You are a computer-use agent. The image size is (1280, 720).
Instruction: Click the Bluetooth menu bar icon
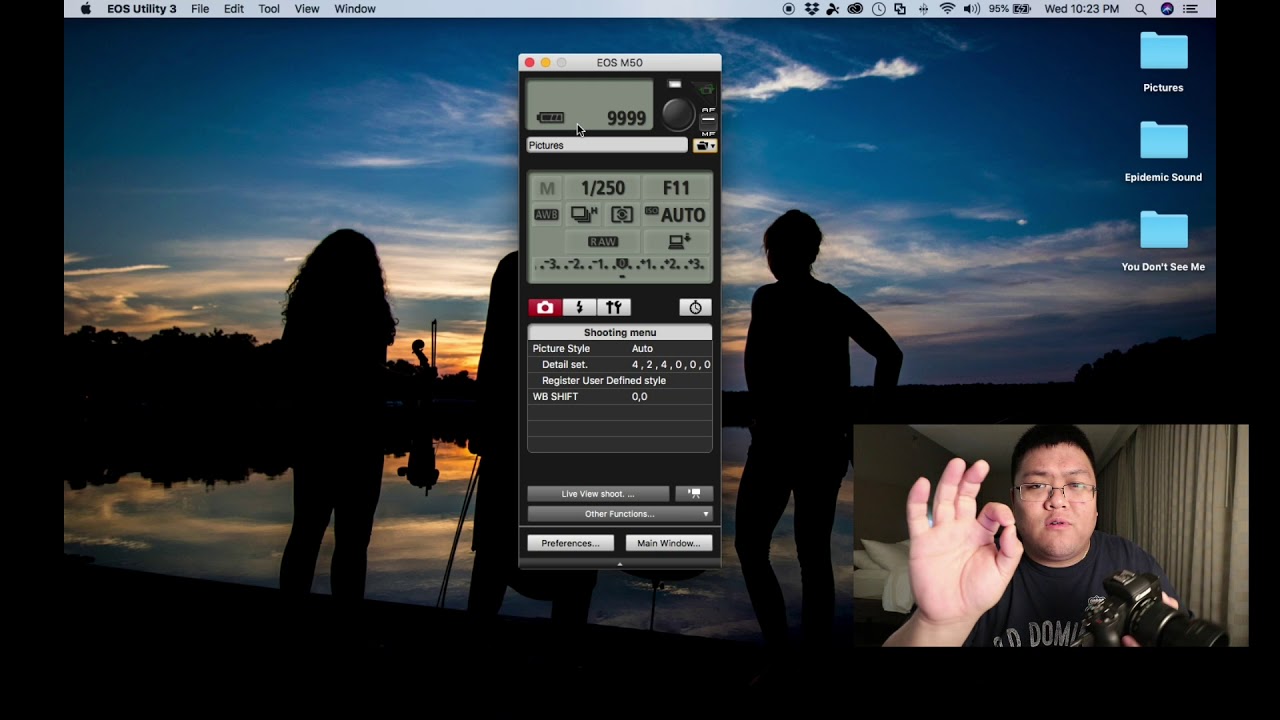[923, 9]
